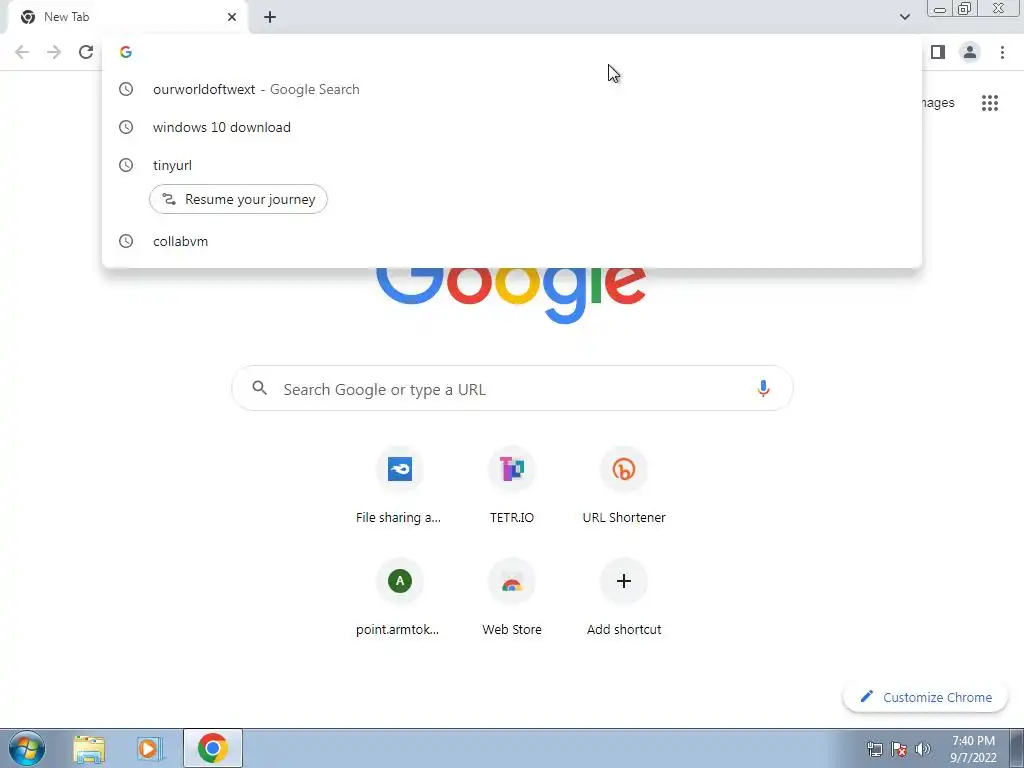Open the Google apps grid

[x=989, y=103]
